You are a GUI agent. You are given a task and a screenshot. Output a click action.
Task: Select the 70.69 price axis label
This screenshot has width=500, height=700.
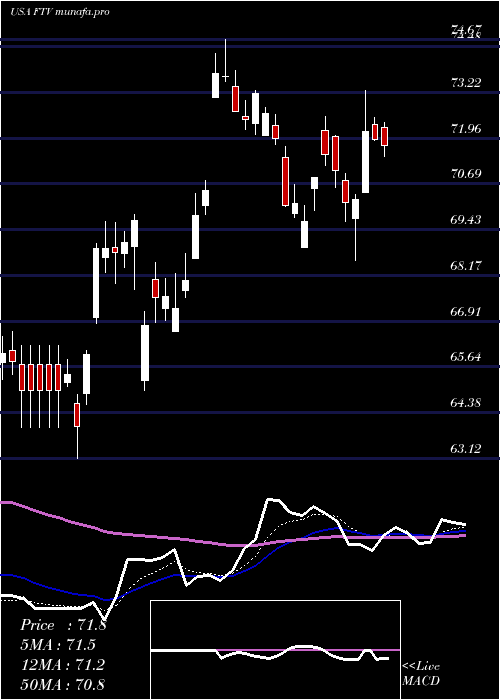click(467, 174)
